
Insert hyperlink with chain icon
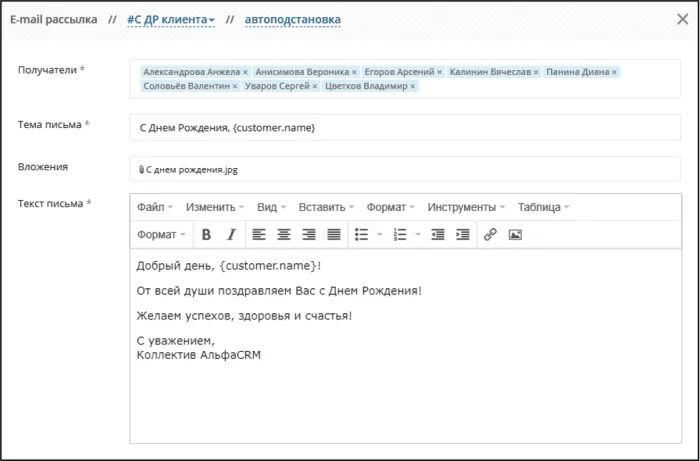(x=490, y=234)
